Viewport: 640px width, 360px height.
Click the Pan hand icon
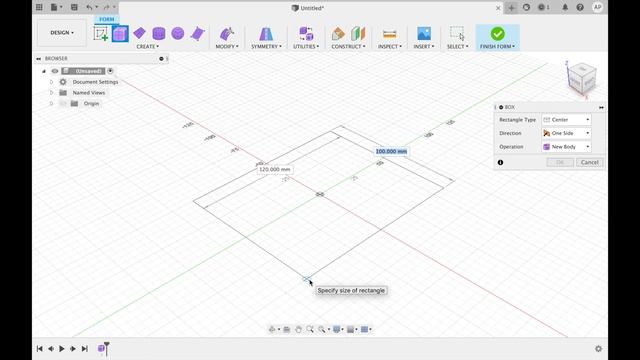pos(298,329)
